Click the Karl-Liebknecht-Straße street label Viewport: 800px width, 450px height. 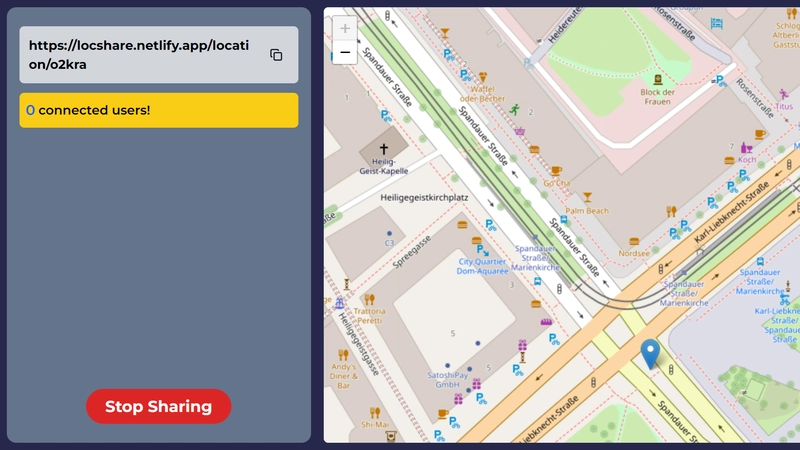click(731, 212)
